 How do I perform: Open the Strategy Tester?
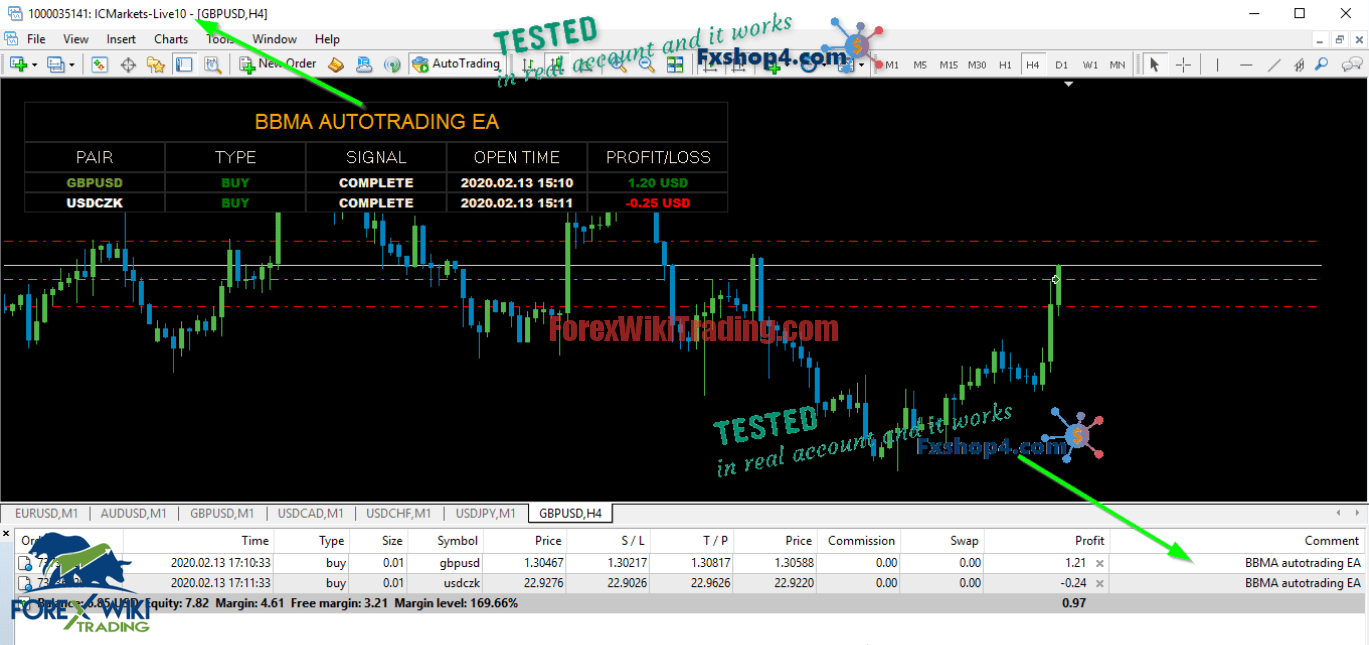pos(212,64)
